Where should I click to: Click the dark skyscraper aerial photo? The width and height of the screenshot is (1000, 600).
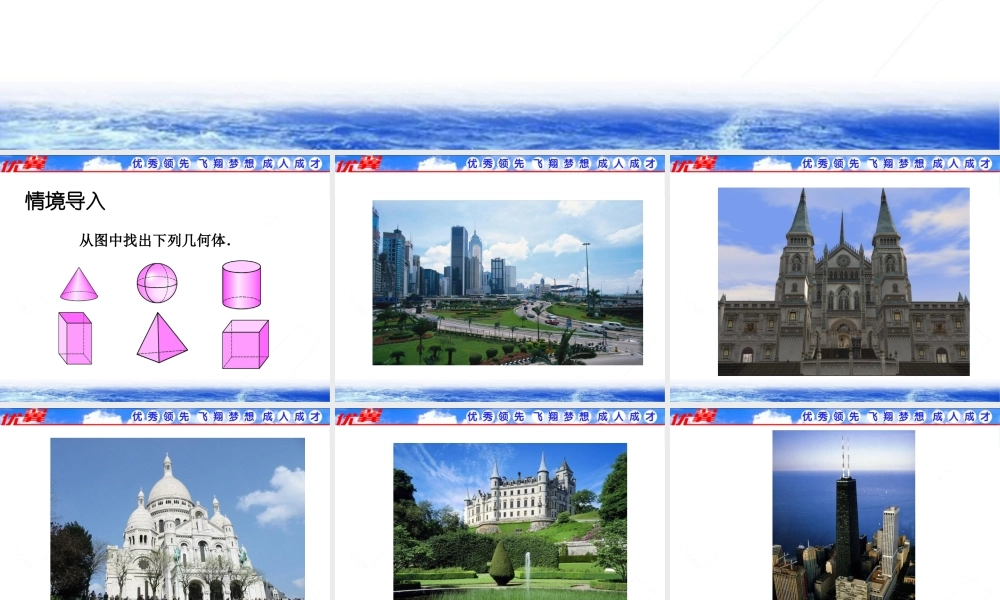tap(843, 515)
